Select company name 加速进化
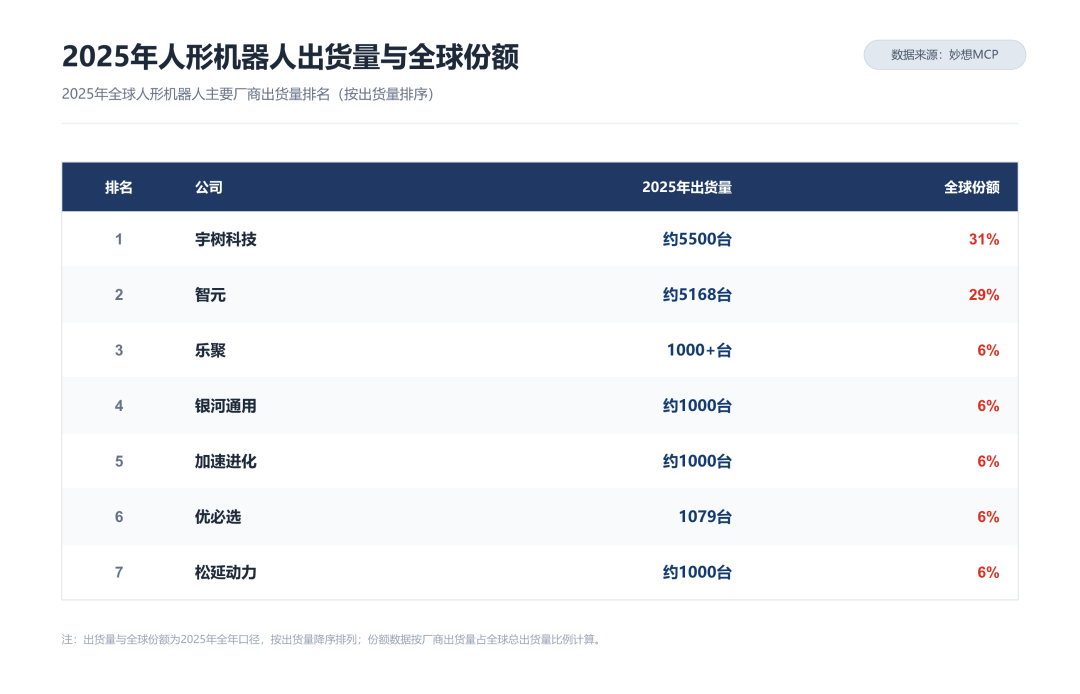Image resolution: width=1080 pixels, height=694 pixels. click(226, 461)
